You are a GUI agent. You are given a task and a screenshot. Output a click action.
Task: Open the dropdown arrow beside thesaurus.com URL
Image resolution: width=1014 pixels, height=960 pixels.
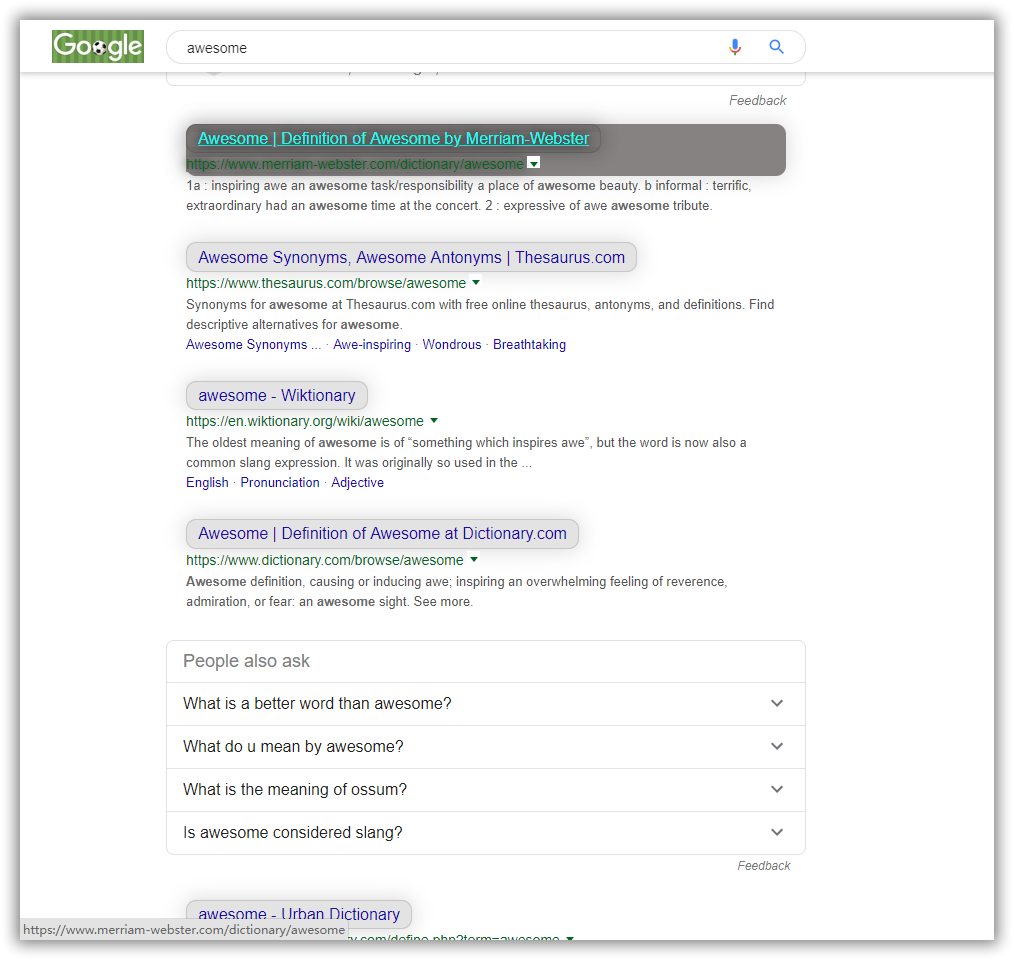476,282
